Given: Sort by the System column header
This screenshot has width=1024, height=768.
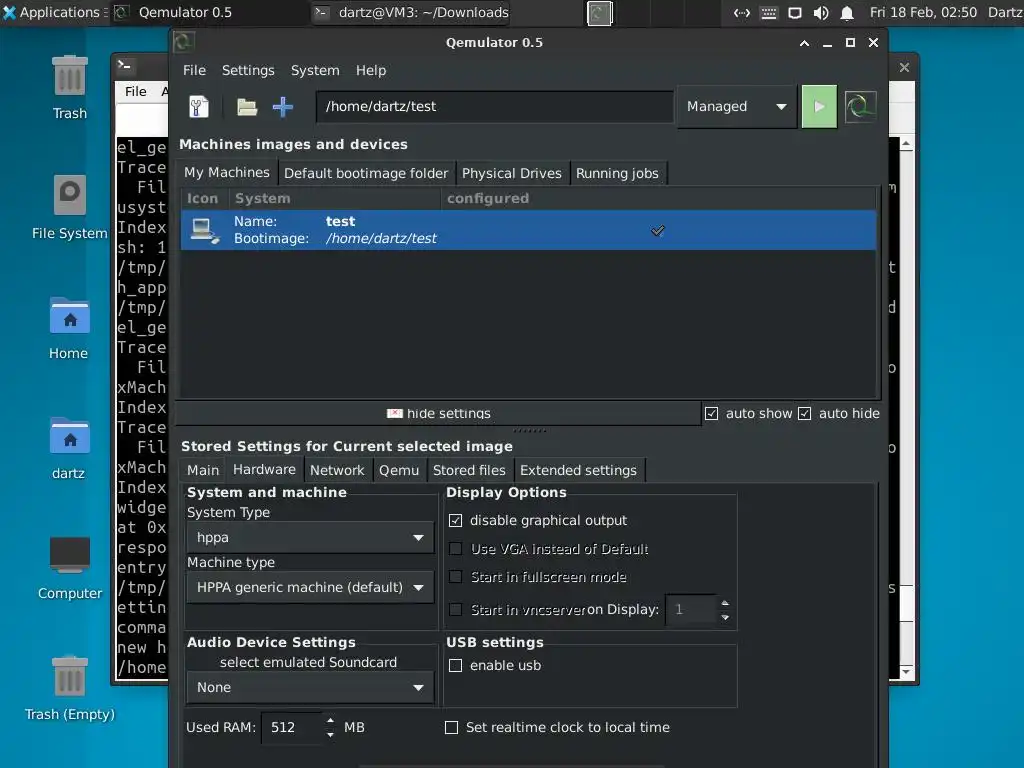Looking at the screenshot, I should (334, 199).
